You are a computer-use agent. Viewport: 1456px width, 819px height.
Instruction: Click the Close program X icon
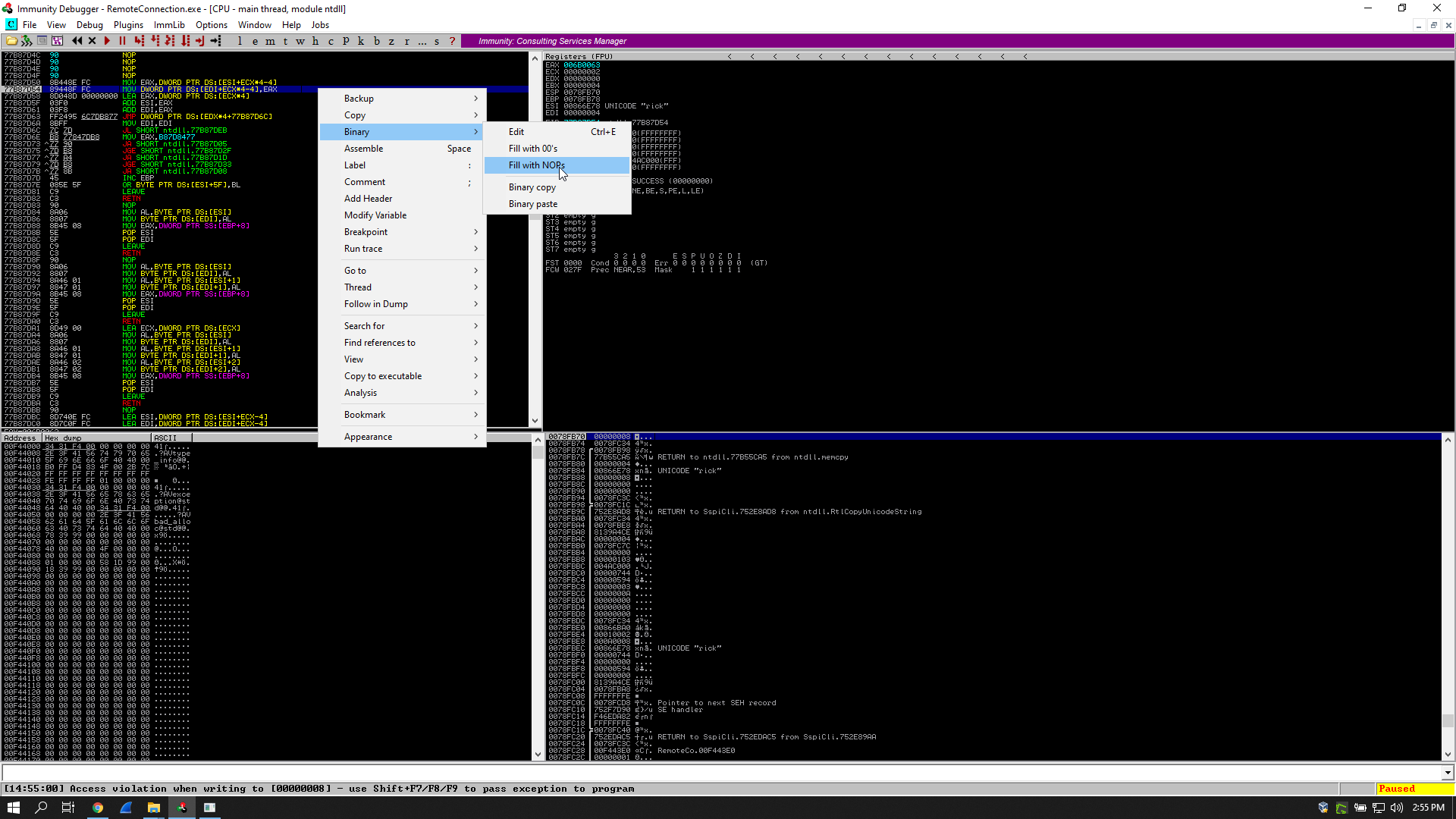tap(92, 41)
